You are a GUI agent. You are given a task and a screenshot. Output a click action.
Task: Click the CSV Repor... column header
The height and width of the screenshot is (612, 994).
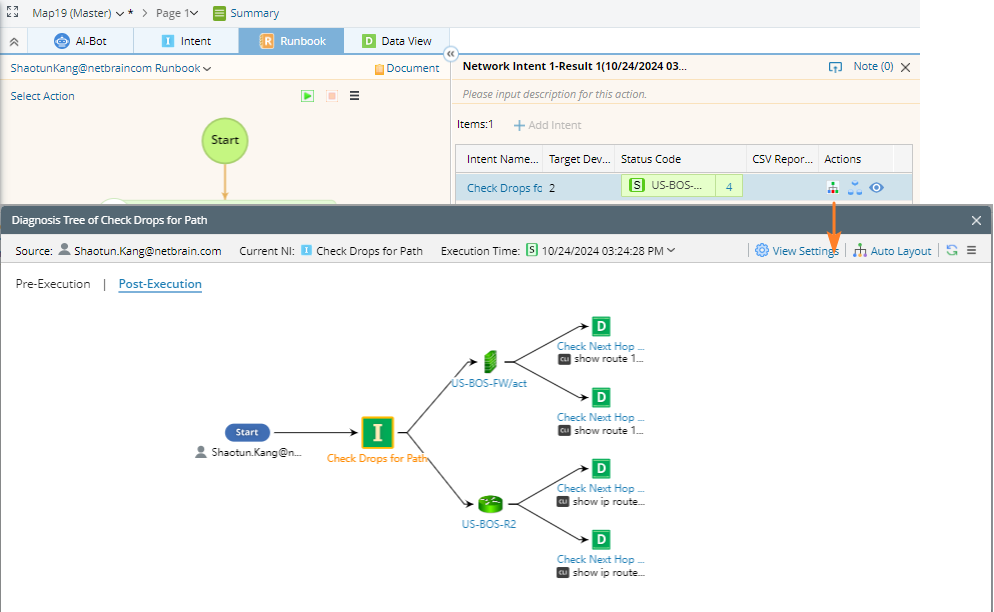782,159
